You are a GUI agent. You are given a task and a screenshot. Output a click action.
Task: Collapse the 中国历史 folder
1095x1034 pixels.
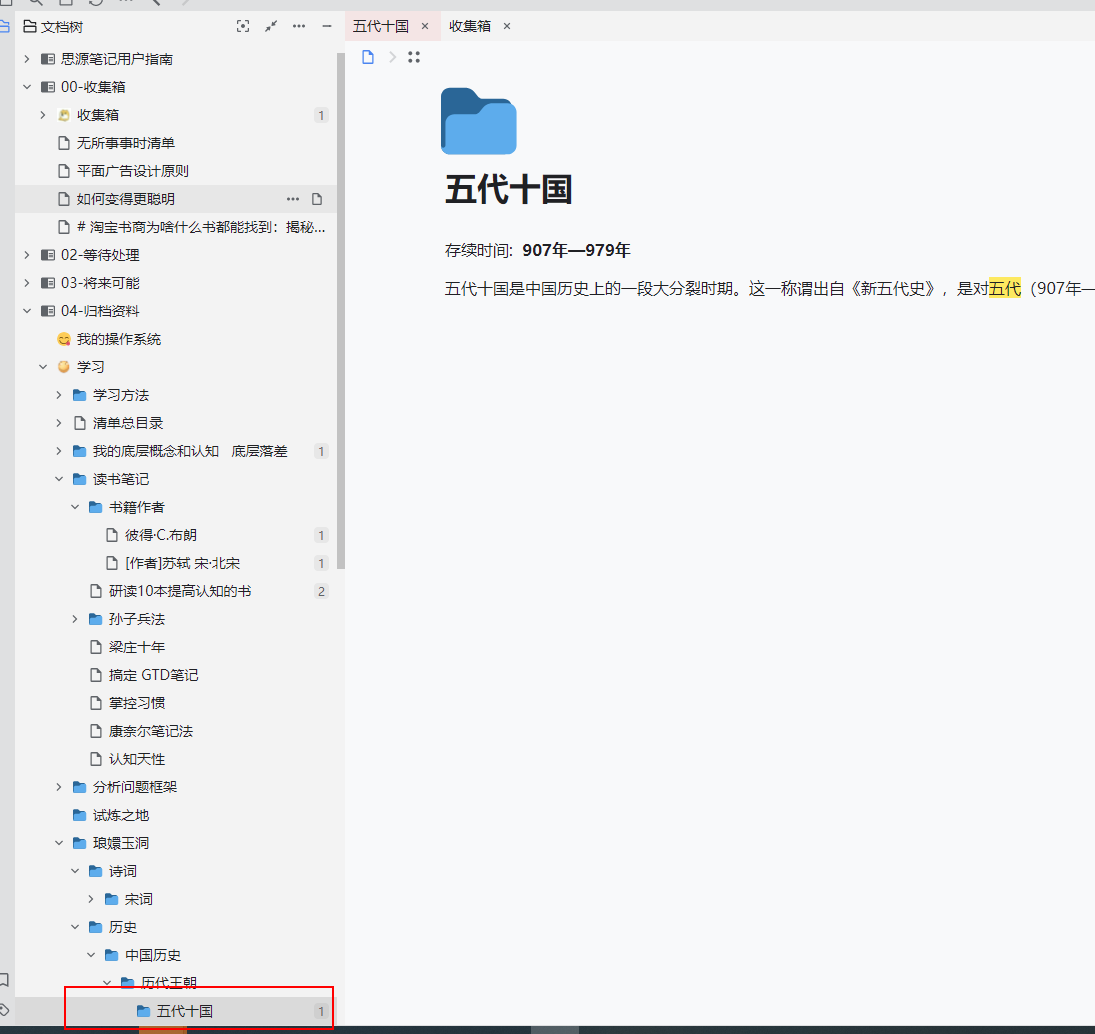click(91, 955)
